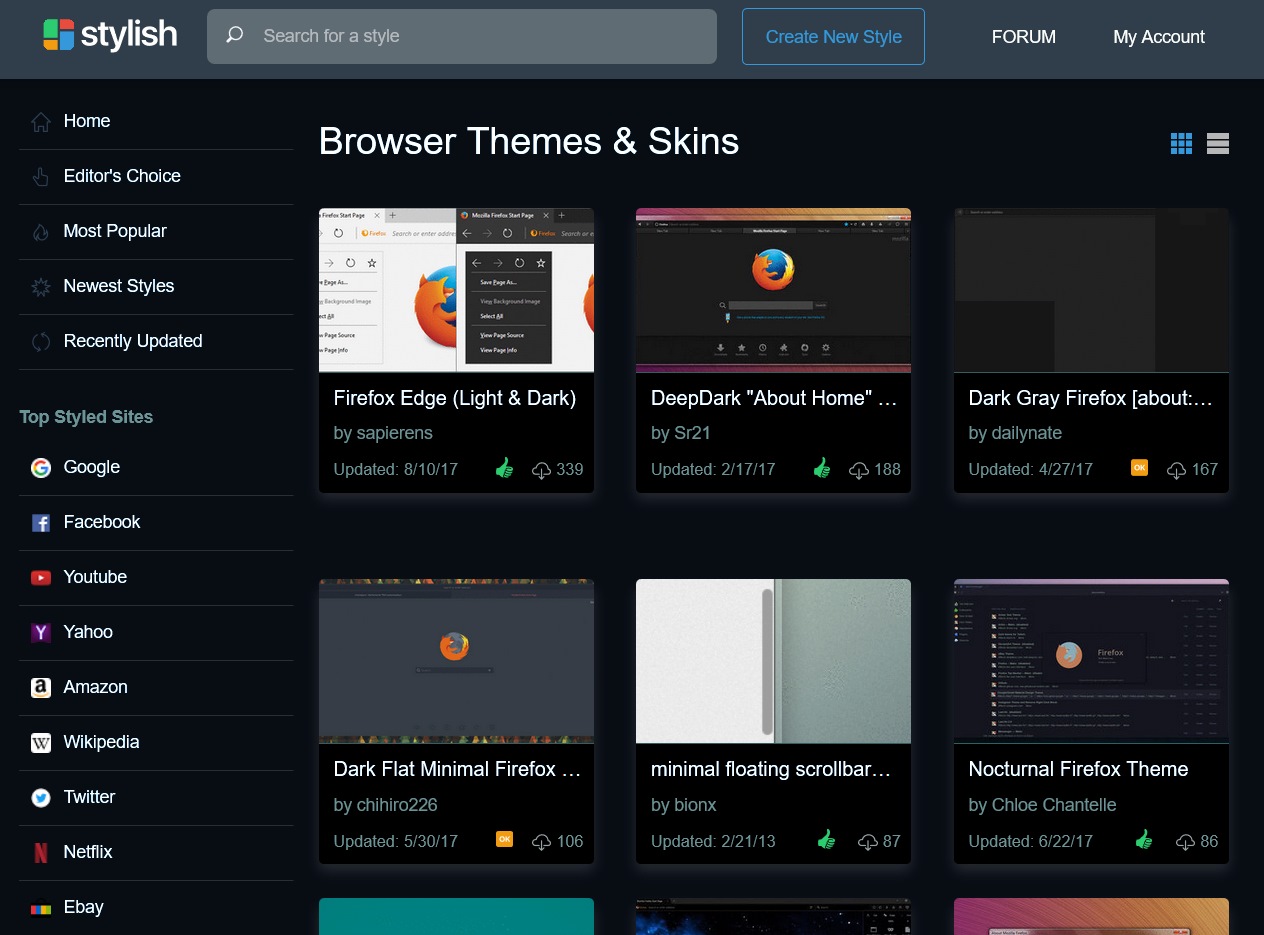Click thumbs-up icon on Nocturnal Firefox Theme
The image size is (1264, 935).
[x=1144, y=840]
